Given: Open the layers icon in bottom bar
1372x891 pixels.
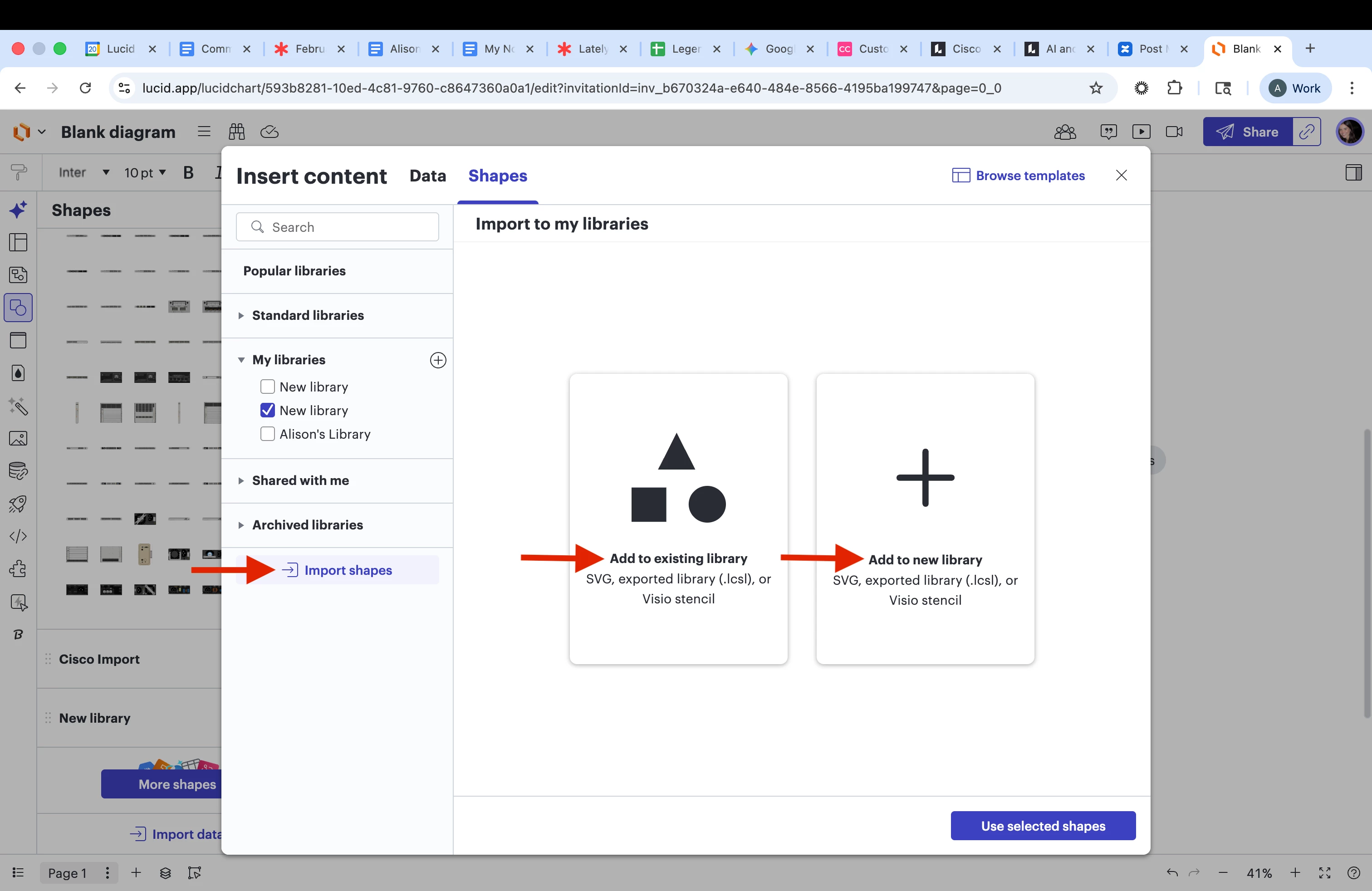Looking at the screenshot, I should point(166,873).
